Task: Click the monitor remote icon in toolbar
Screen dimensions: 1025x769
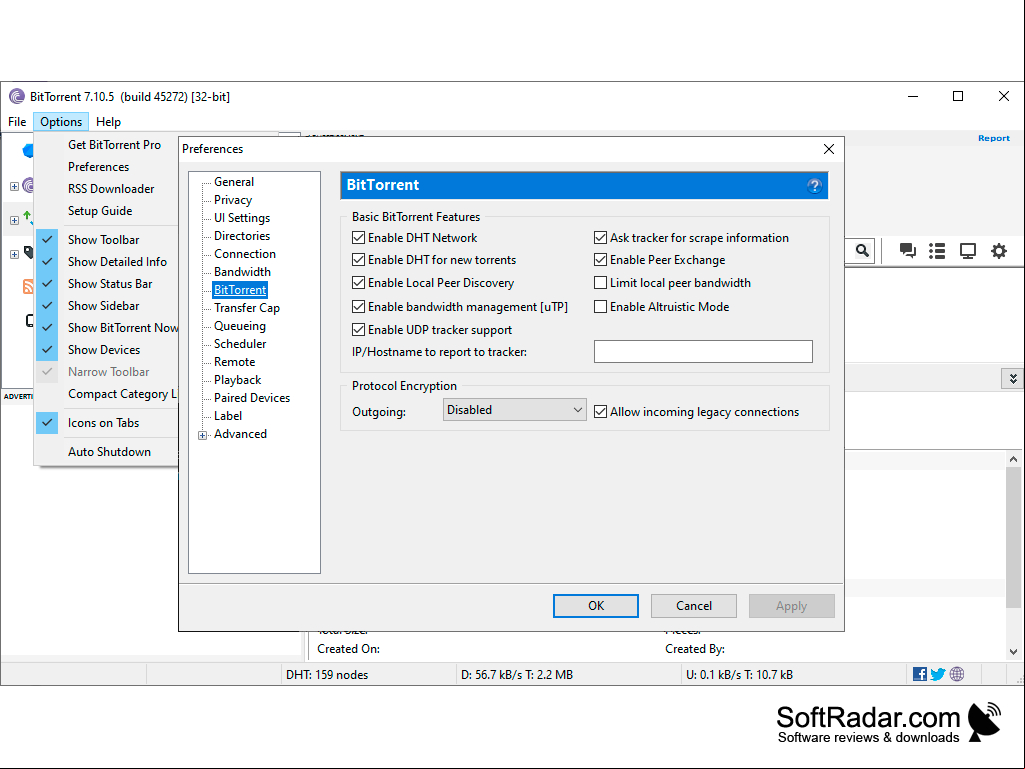Action: click(967, 250)
